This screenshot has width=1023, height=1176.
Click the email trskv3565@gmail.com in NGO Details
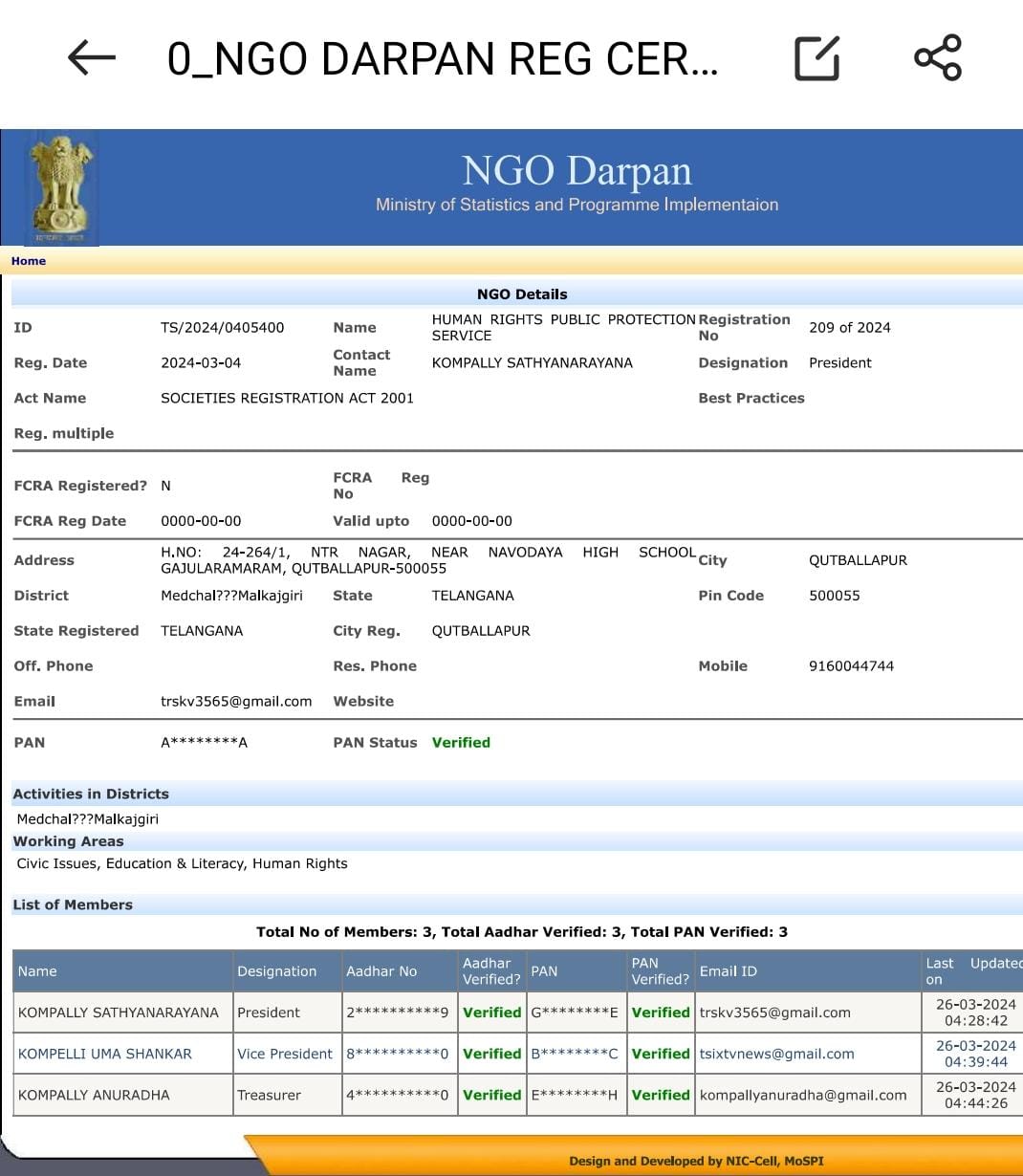[x=236, y=702]
